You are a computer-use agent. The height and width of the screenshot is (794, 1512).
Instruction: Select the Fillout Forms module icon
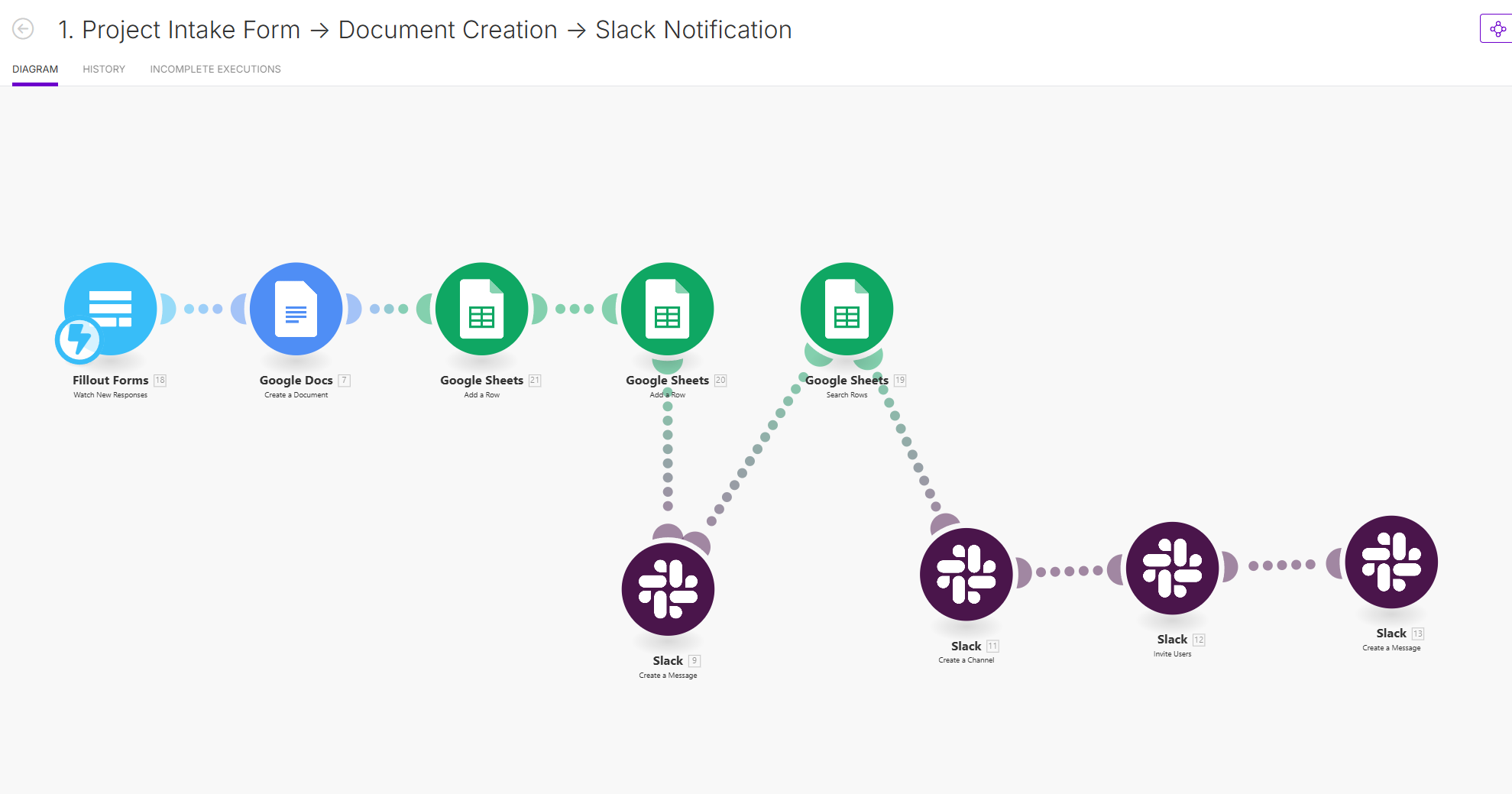tap(111, 309)
